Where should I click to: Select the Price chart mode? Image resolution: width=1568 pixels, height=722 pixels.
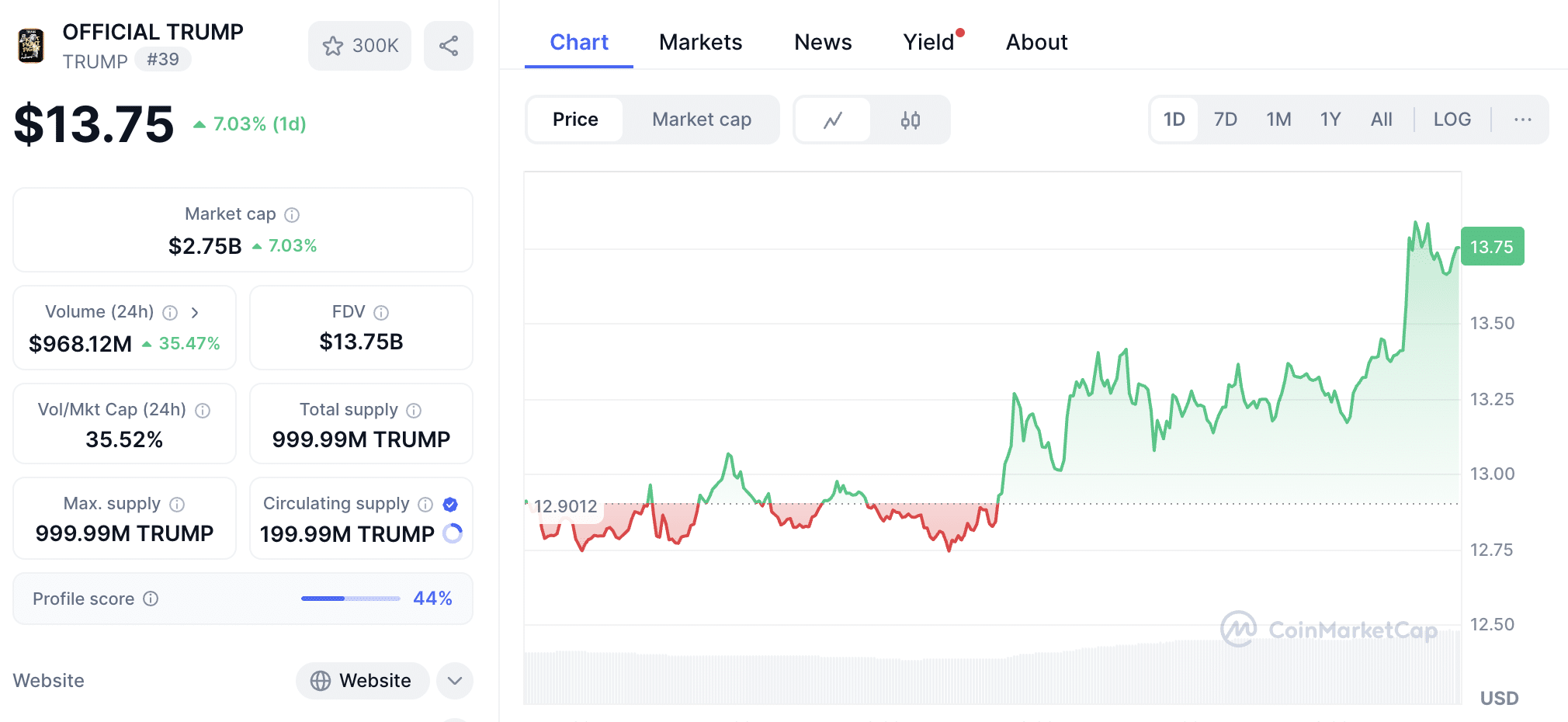575,120
